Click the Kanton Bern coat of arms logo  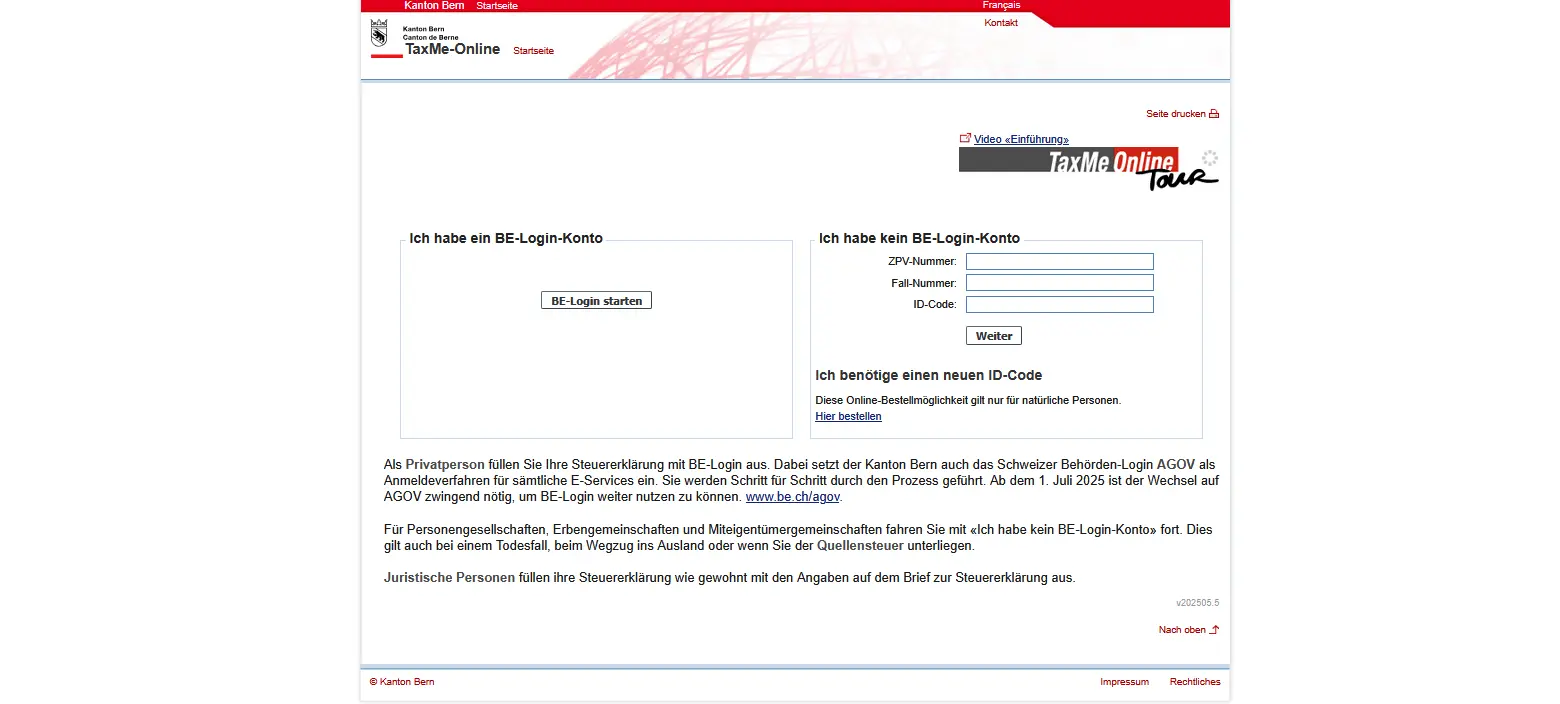(x=380, y=34)
